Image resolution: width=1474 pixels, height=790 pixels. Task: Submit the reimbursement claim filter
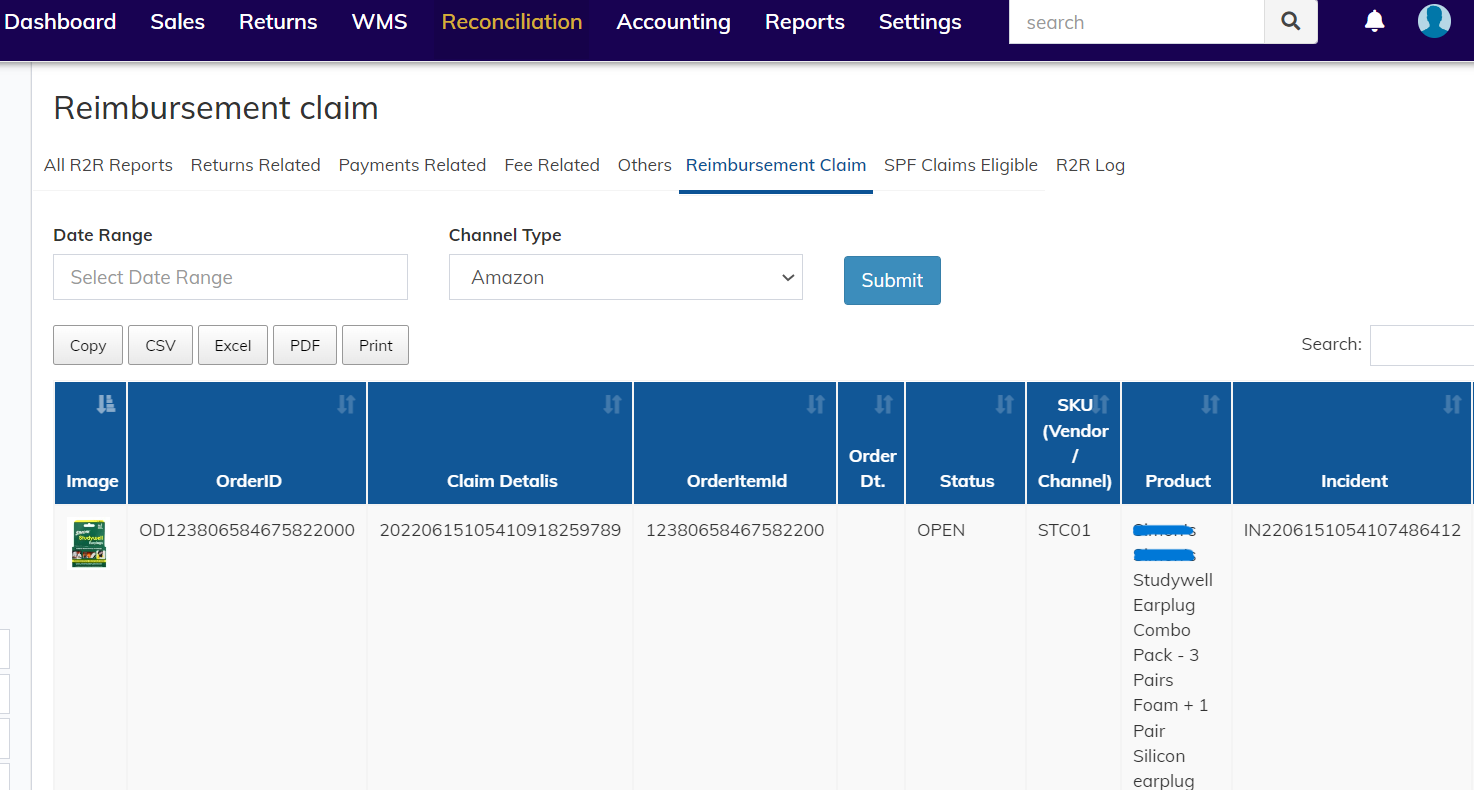click(891, 280)
